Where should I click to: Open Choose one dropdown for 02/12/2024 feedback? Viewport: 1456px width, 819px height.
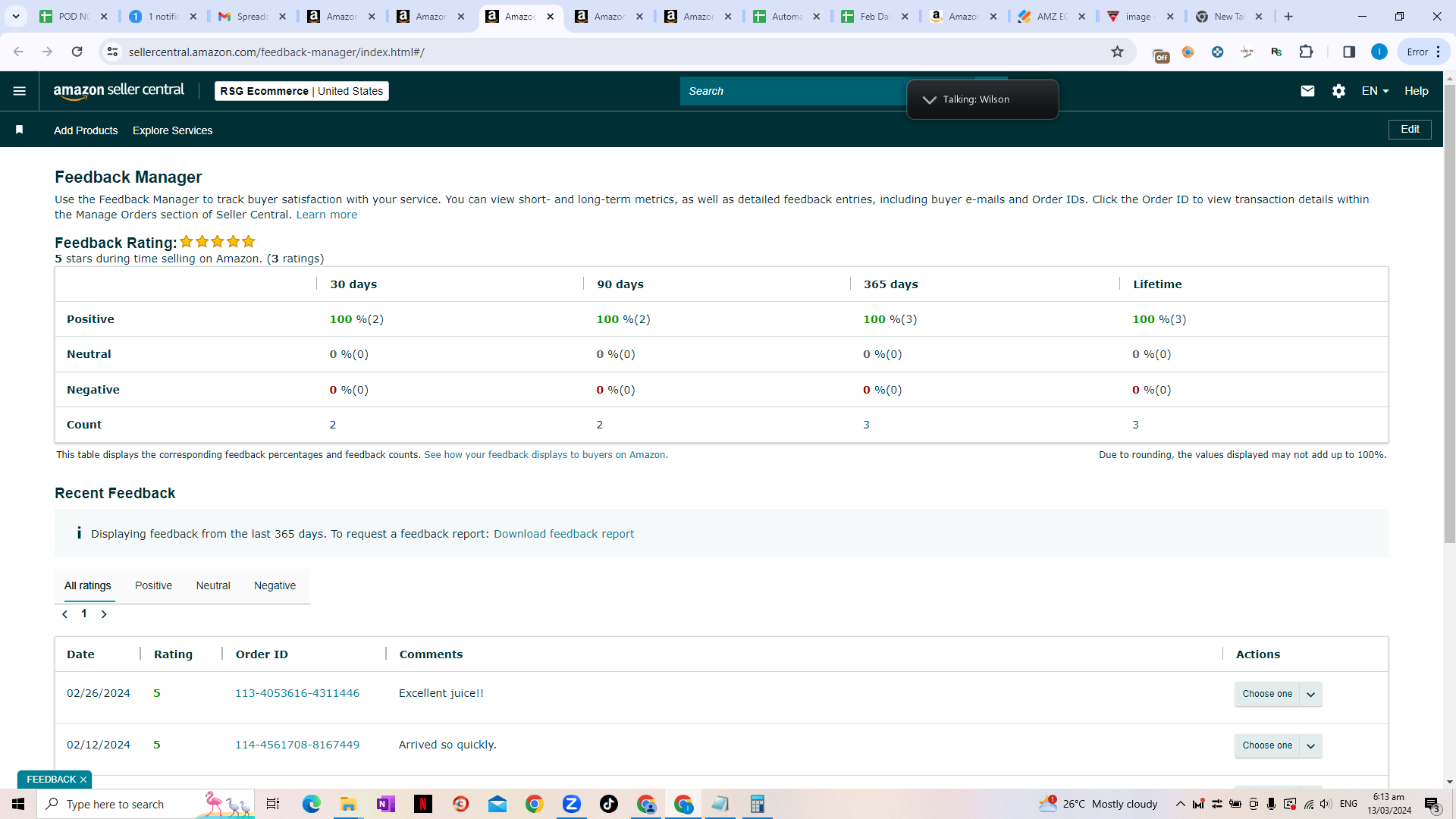pos(1278,745)
